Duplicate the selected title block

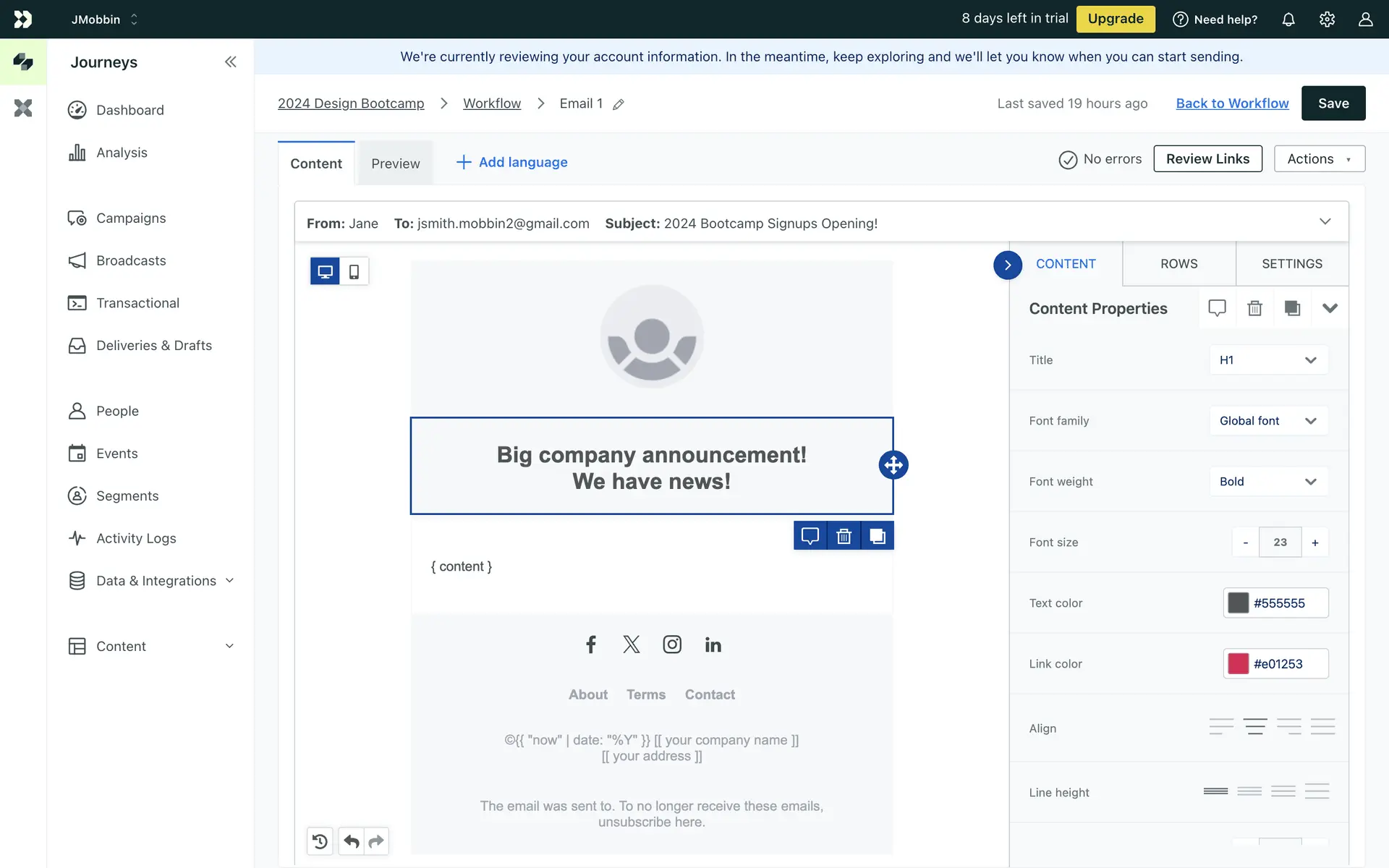(x=877, y=536)
